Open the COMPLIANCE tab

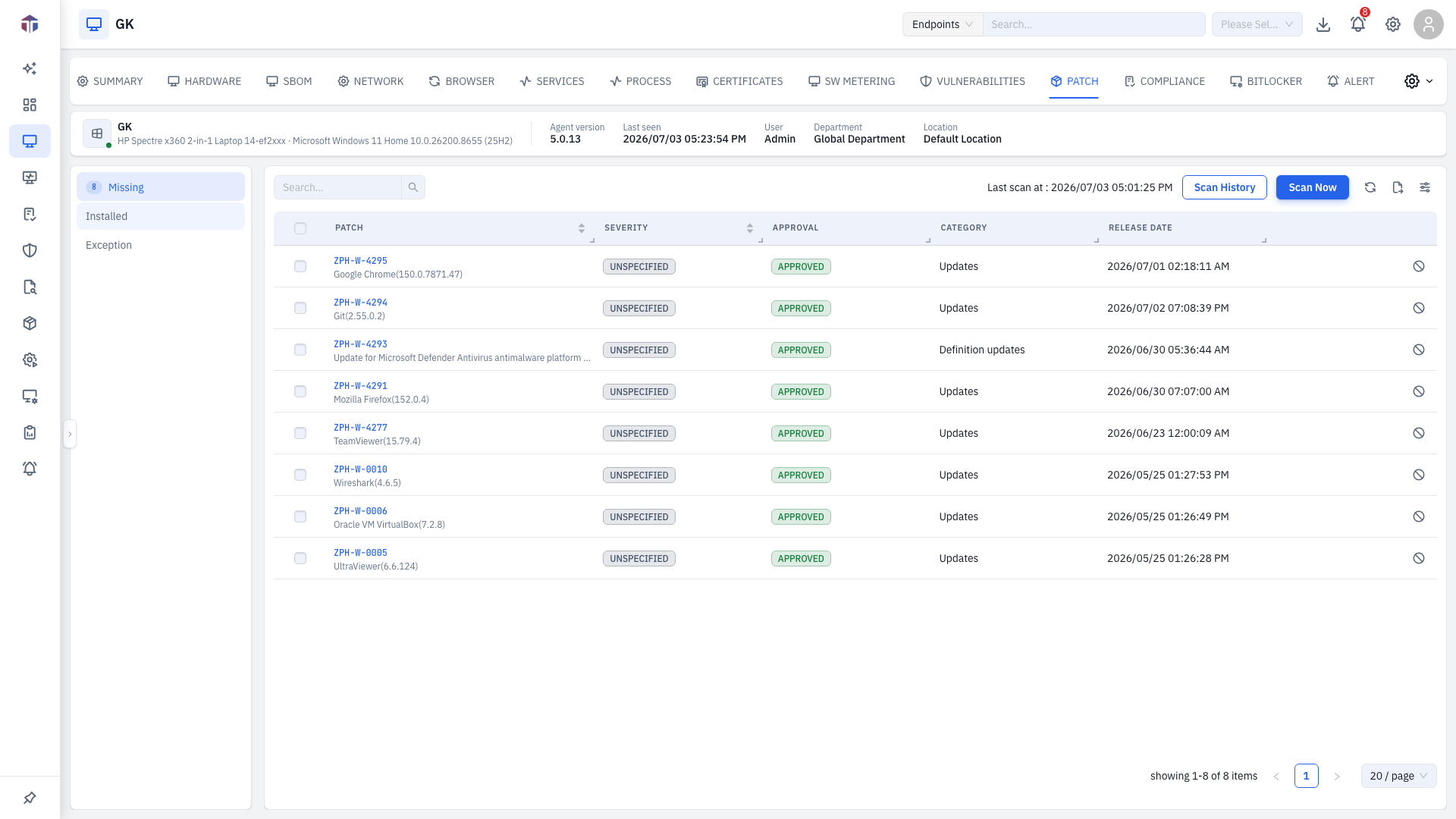coord(1164,81)
